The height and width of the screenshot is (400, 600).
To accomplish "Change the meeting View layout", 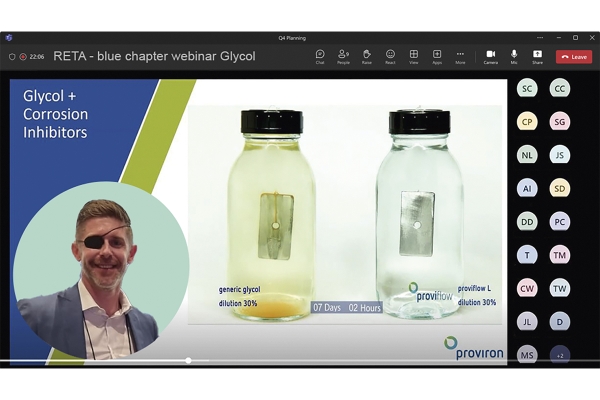I will tap(414, 57).
